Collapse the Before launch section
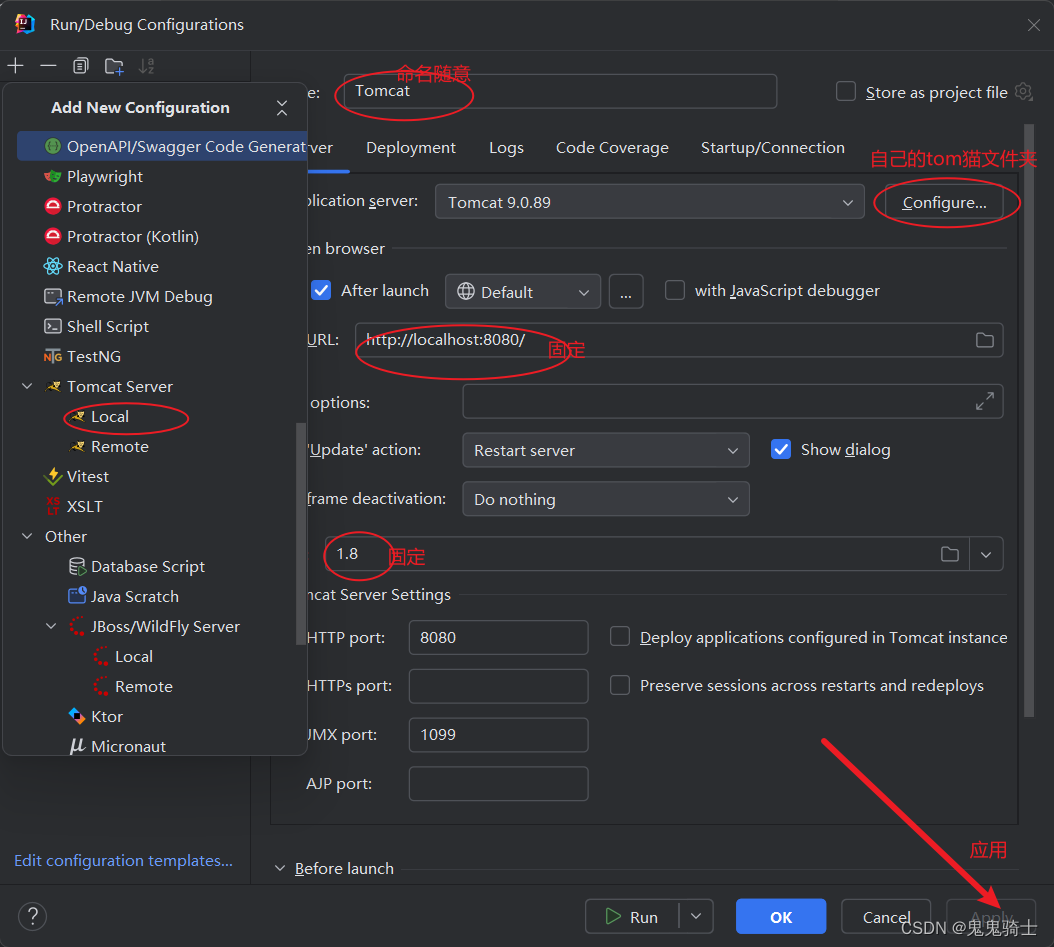 coord(280,868)
